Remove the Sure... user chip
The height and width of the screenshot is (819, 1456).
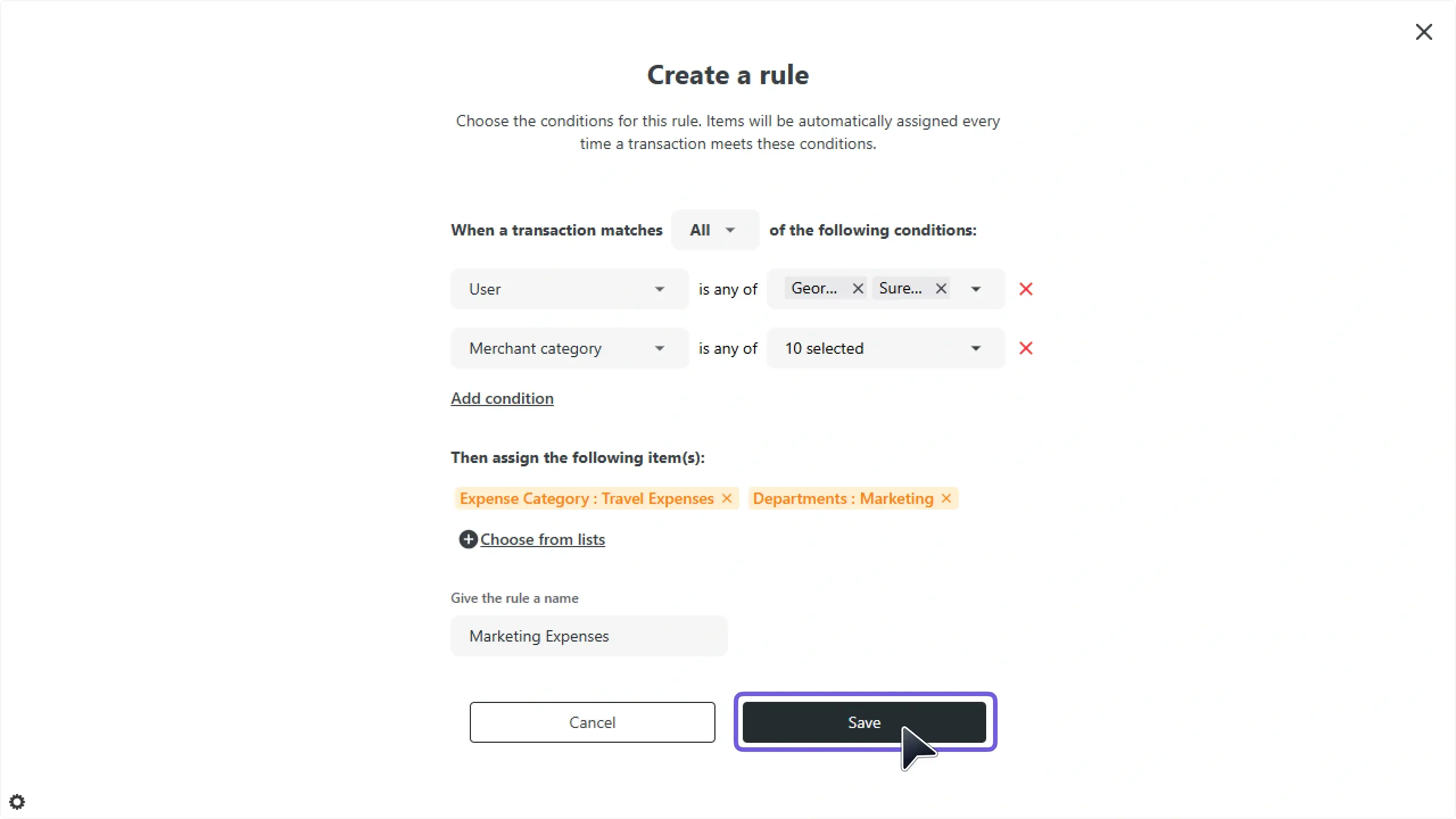941,289
